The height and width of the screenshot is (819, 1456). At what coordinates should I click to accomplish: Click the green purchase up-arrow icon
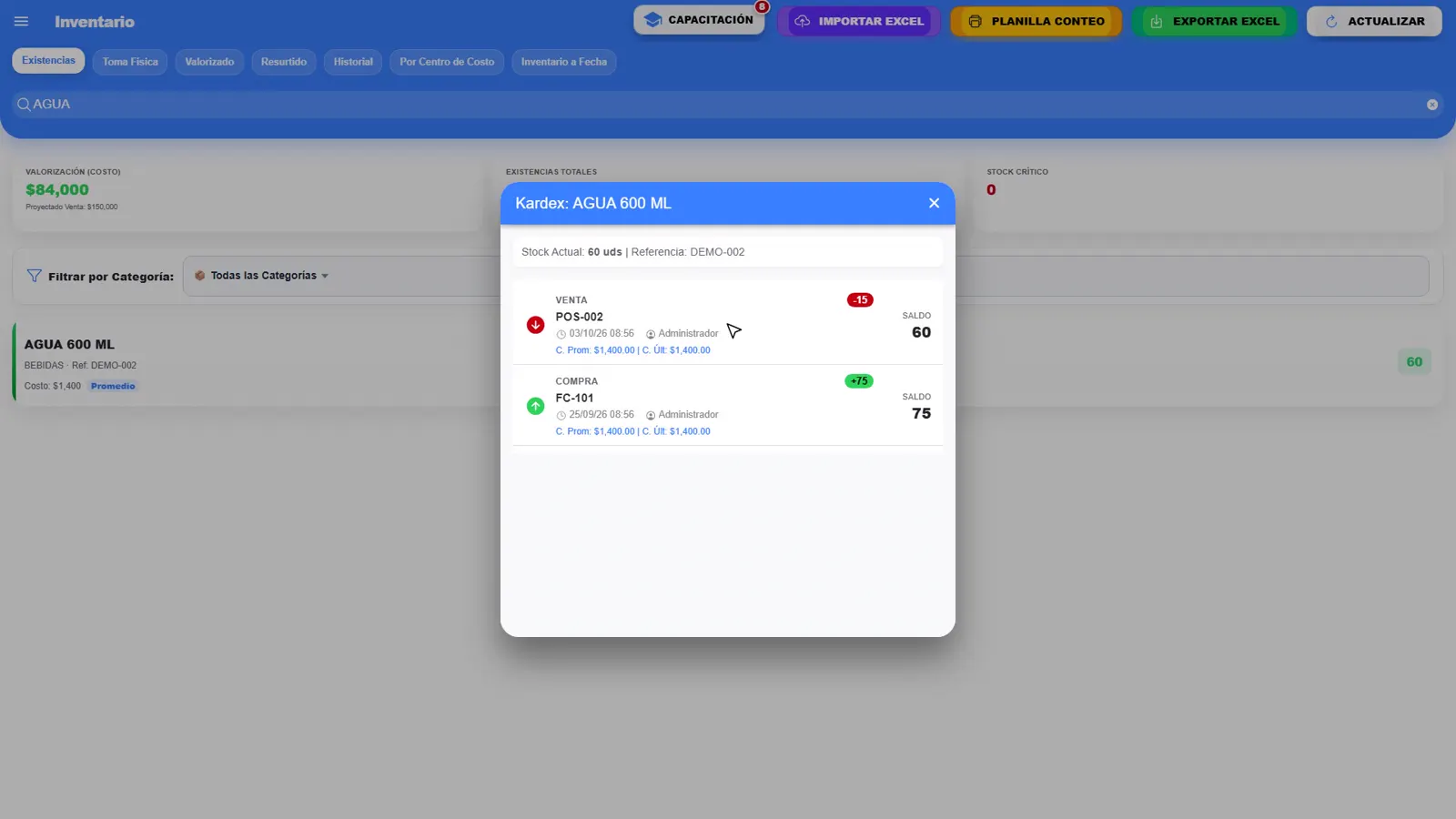point(536,406)
